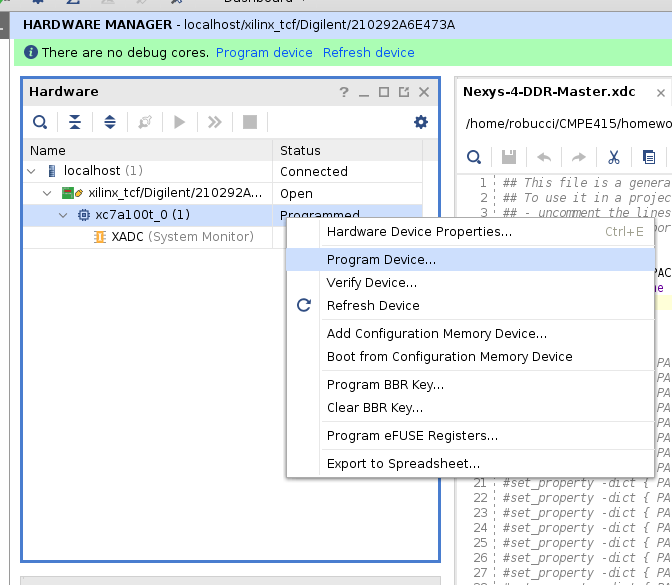Viewport: 672px width, 585px height.
Task: Click the Copy icon in XDC editor toolbar
Action: point(649,157)
